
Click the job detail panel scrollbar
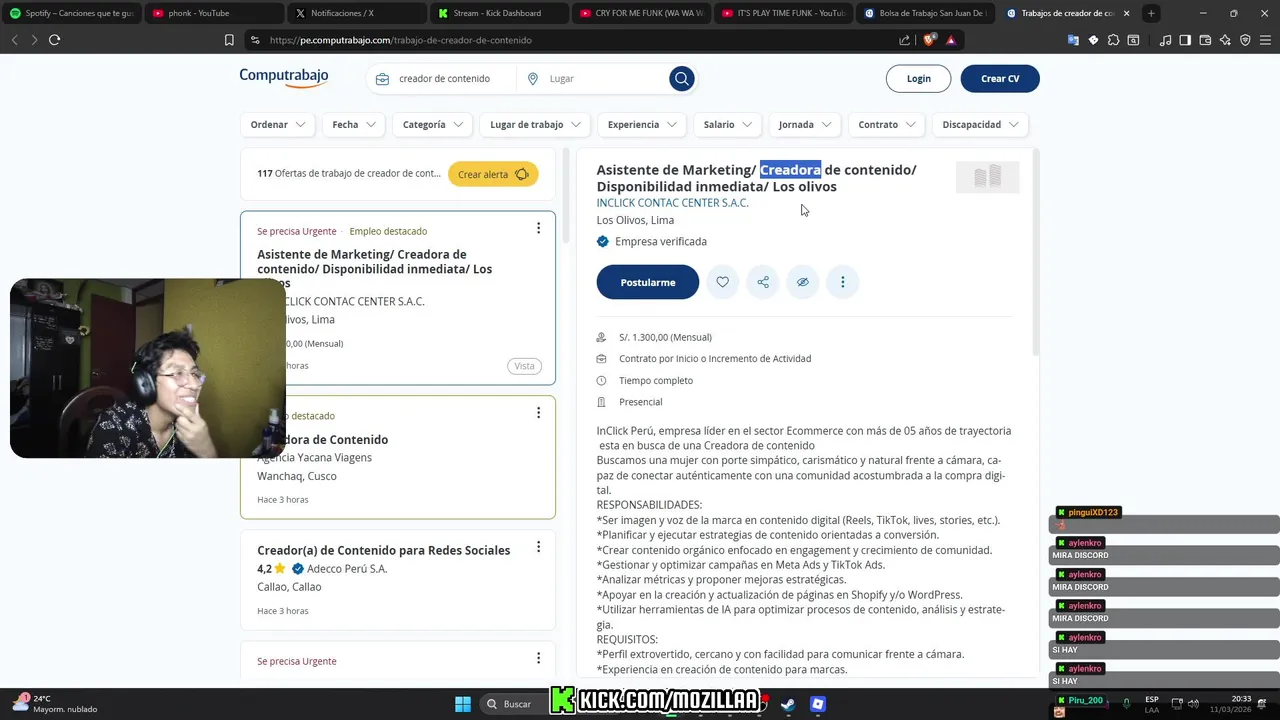[x=1036, y=250]
